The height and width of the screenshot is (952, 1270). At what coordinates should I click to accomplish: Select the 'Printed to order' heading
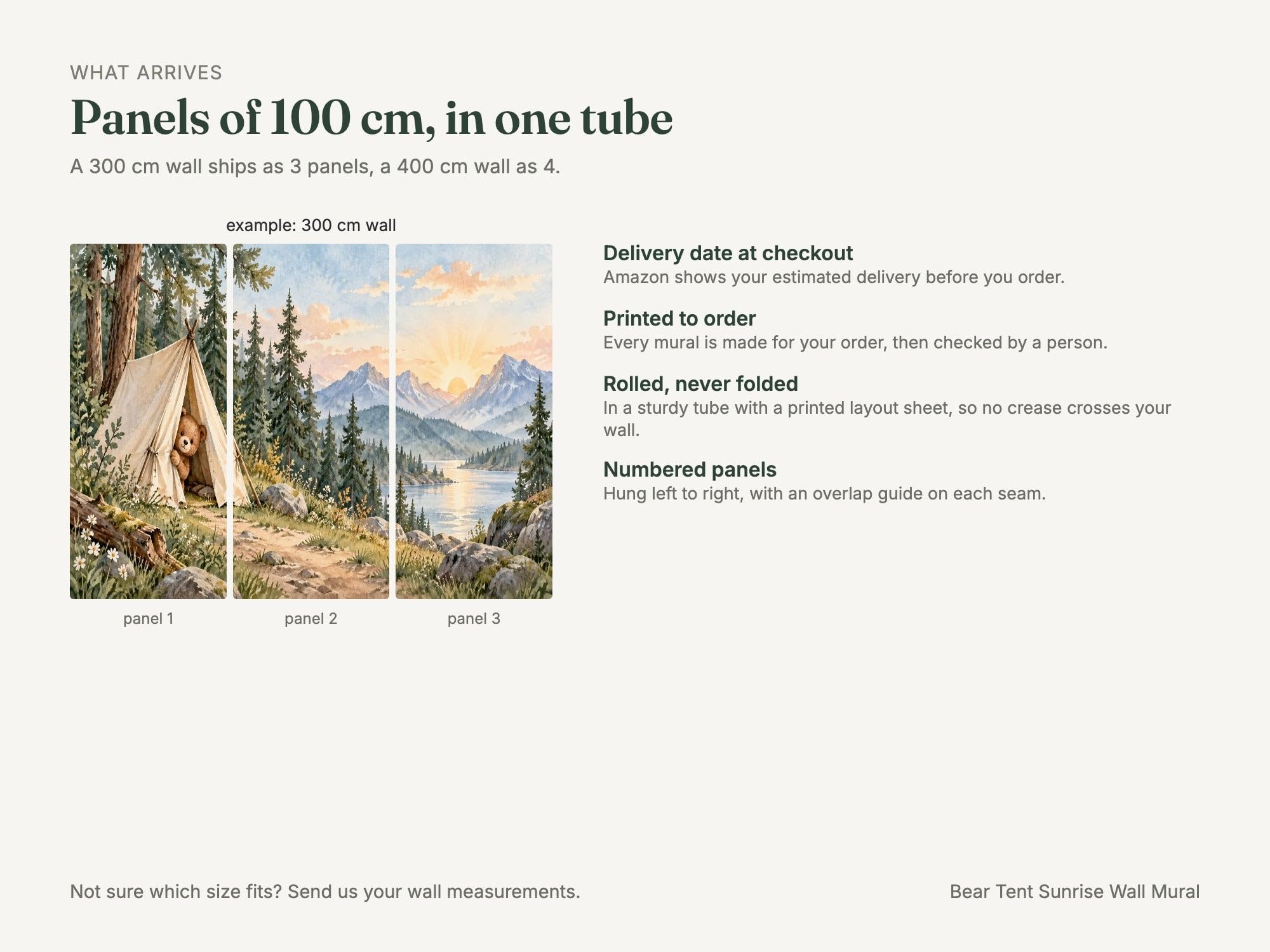[x=679, y=319]
